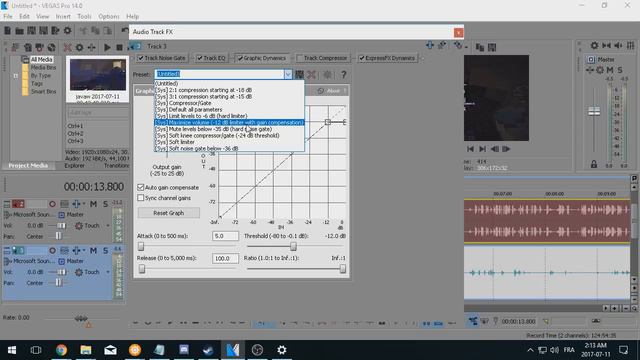Open Touch automation dropdown on track 3
Viewport: 640px width, 360px height.
108,272
